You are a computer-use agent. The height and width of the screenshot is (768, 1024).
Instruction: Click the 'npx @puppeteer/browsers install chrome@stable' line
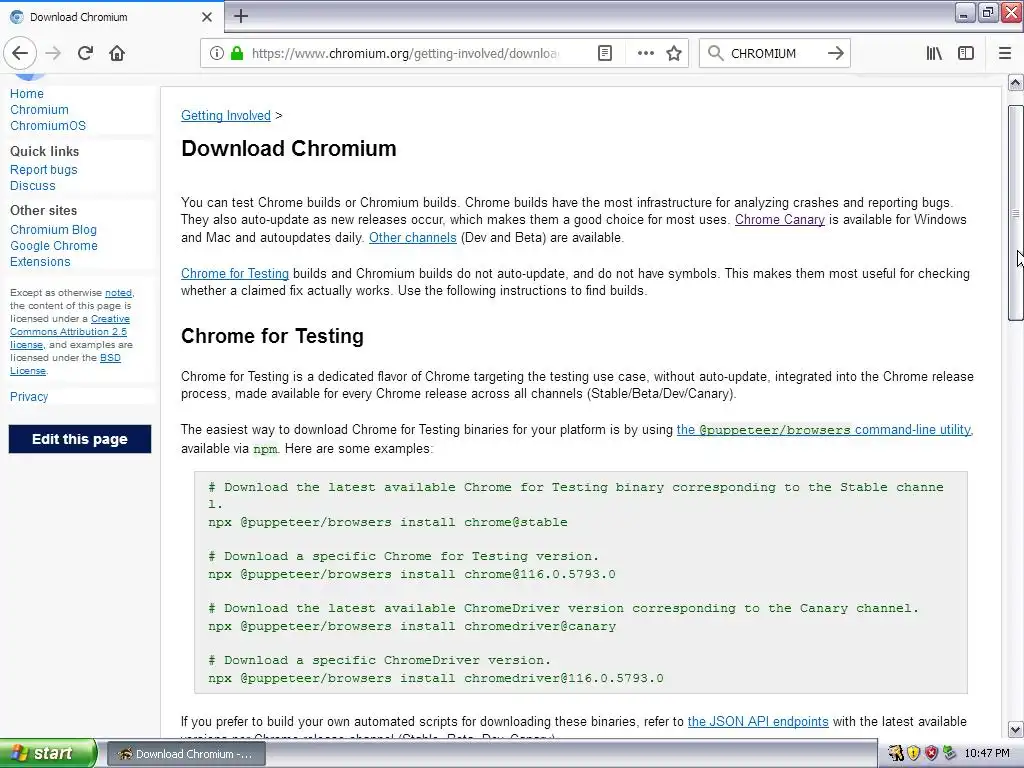pyautogui.click(x=388, y=522)
